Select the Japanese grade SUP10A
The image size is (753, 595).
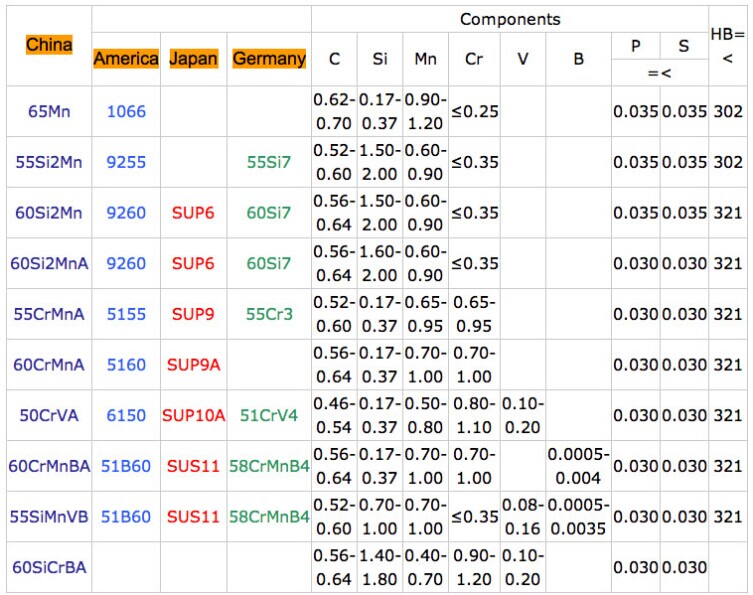pos(193,415)
